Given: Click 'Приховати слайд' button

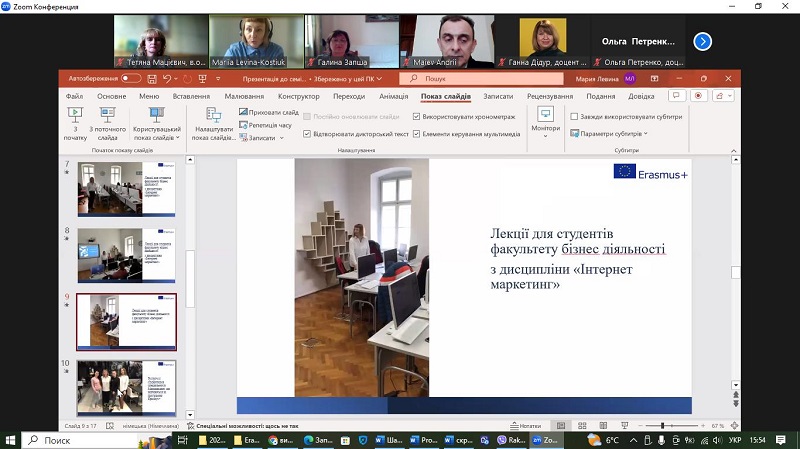Looking at the screenshot, I should (x=268, y=113).
